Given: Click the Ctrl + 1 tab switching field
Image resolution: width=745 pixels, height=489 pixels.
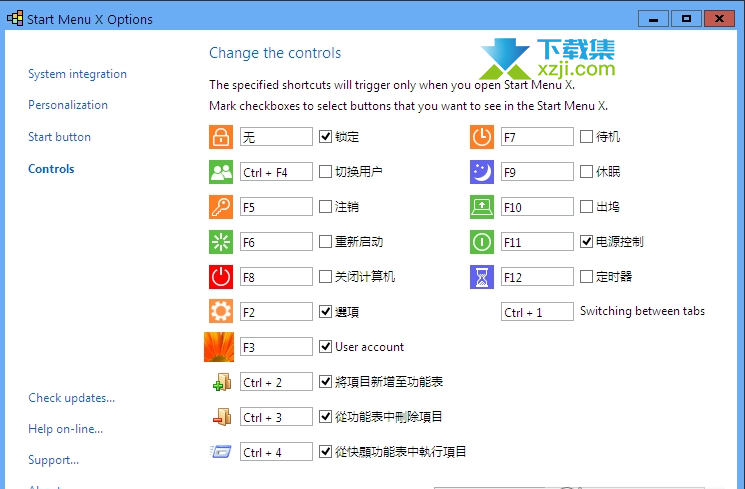Looking at the screenshot, I should point(537,312).
